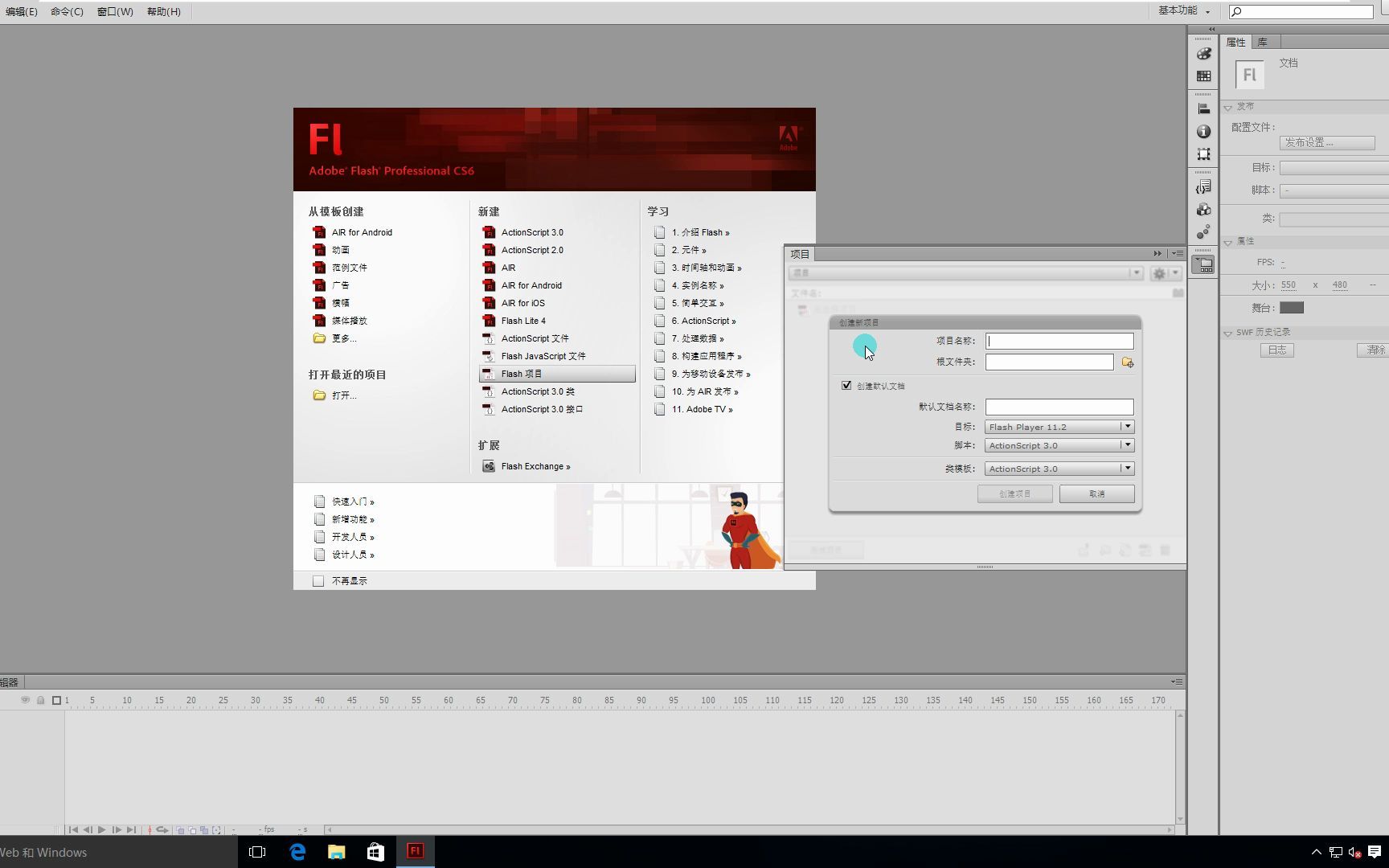Open the Info panel icon
1389x868 pixels.
coord(1203,131)
